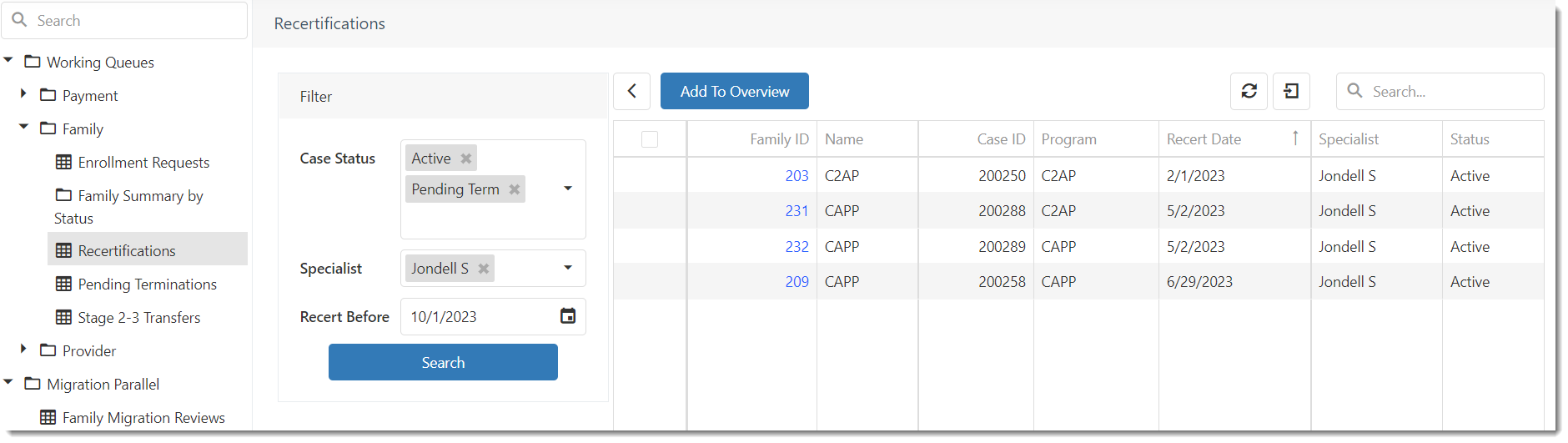Click the Add To Overview button

point(735,91)
